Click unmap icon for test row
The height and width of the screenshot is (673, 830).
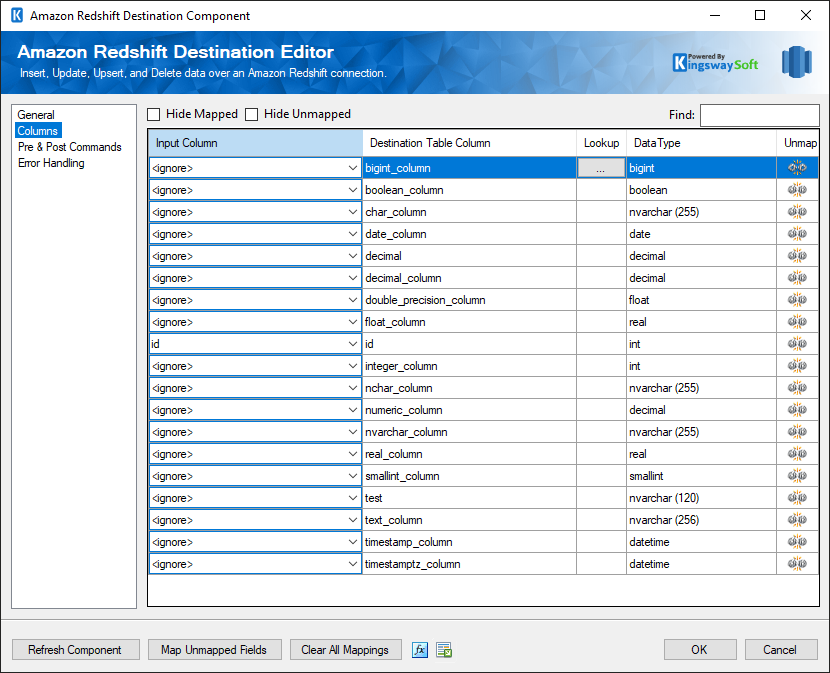pos(797,497)
